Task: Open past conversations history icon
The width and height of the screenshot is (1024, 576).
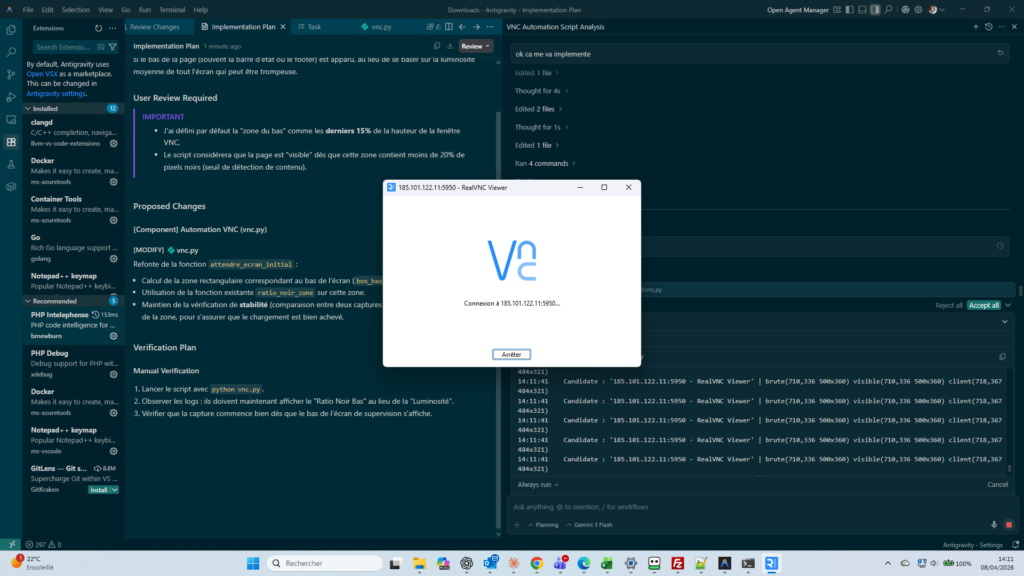Action: pyautogui.click(x=988, y=27)
